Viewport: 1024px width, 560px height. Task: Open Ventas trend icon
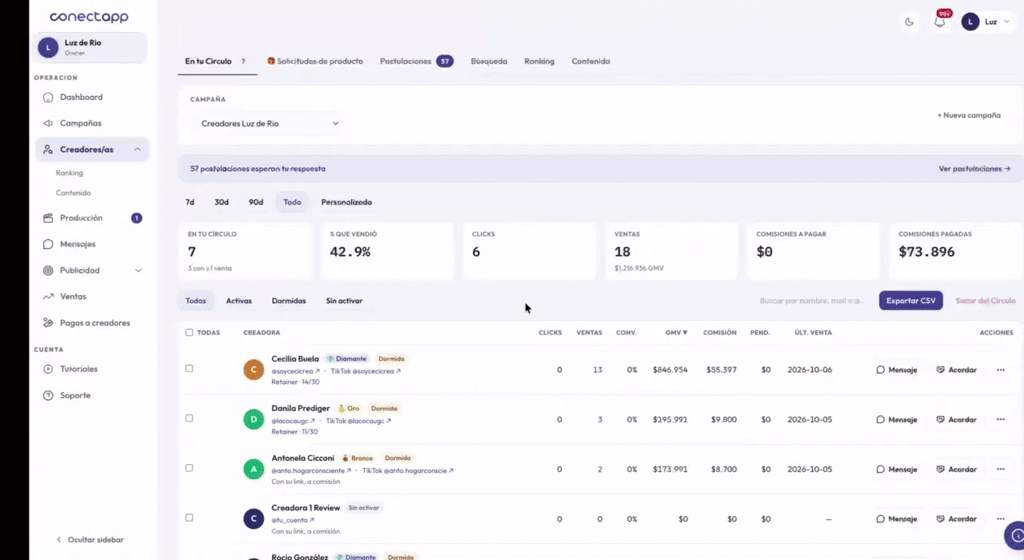(x=48, y=296)
